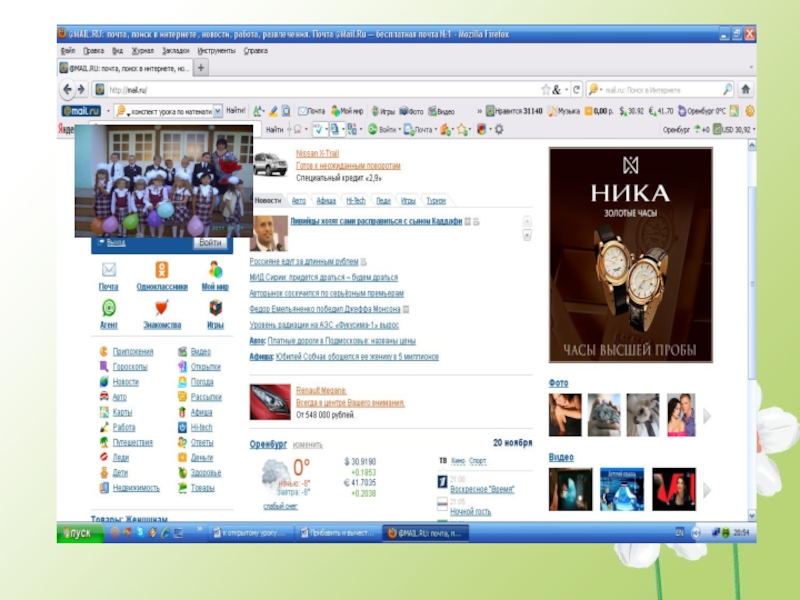Click Нравится 31140 in the toolbar
This screenshot has width=800, height=600.
514,111
